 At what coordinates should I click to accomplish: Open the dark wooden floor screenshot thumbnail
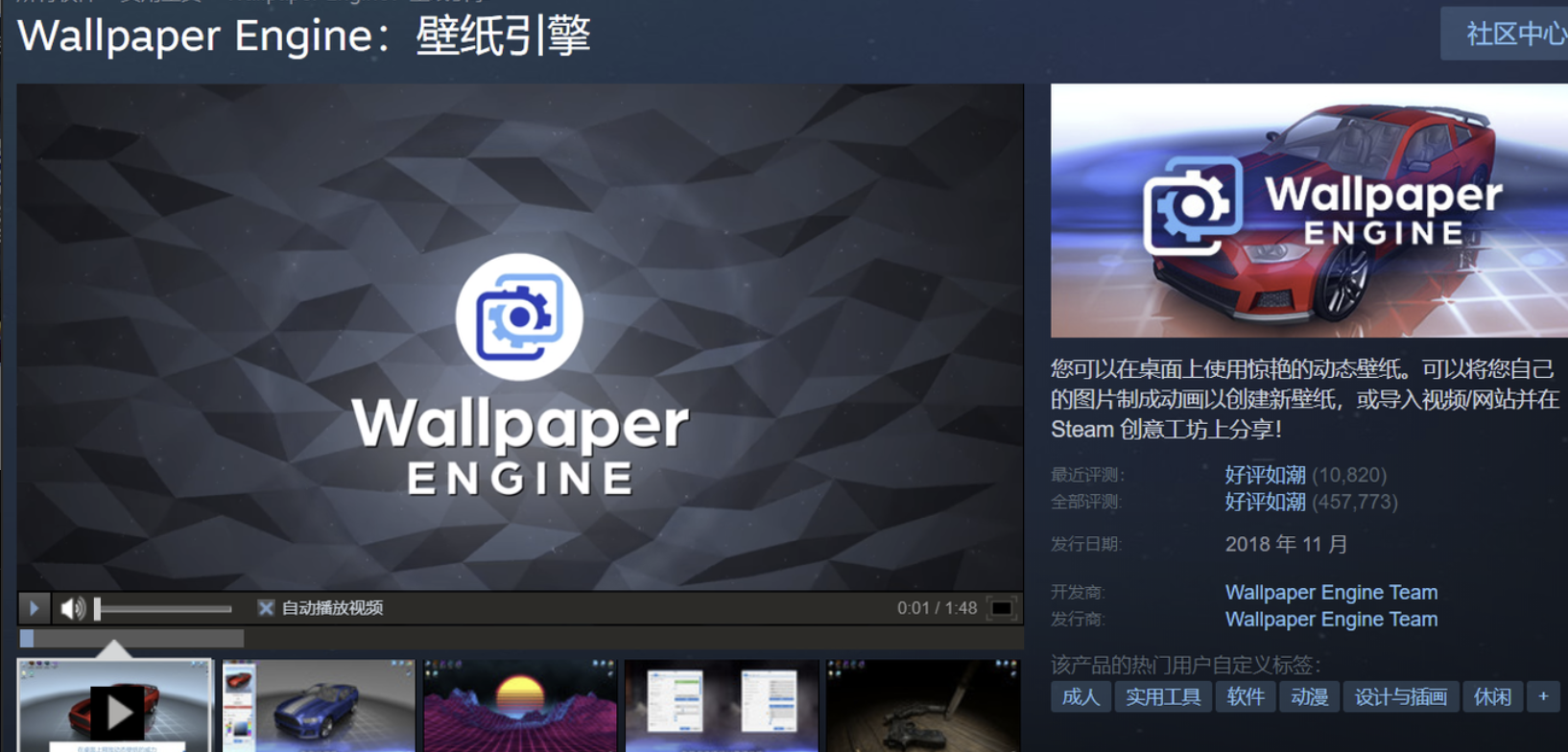click(923, 706)
